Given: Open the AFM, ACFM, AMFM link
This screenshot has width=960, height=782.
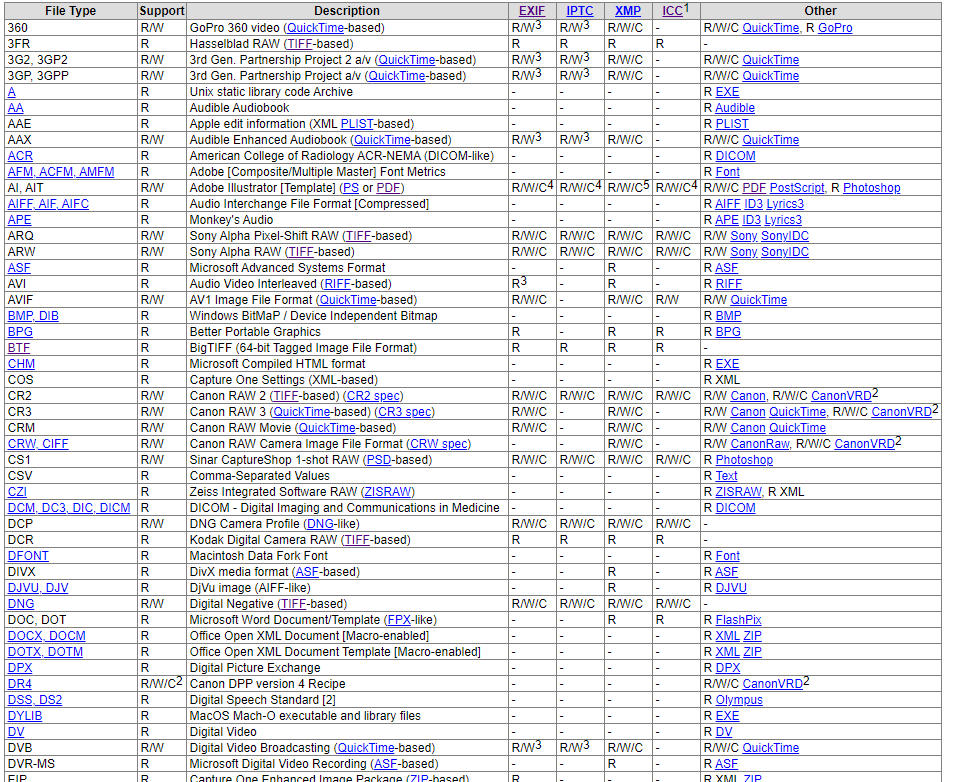Looking at the screenshot, I should tap(61, 172).
